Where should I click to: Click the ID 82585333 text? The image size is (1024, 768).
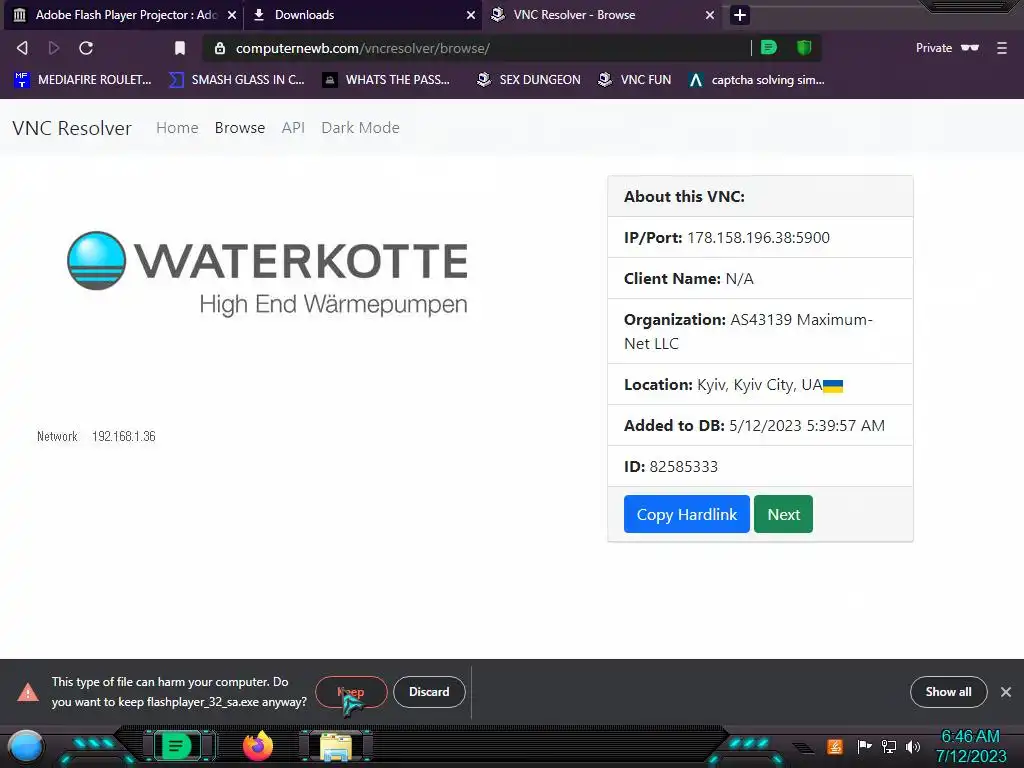tap(671, 467)
